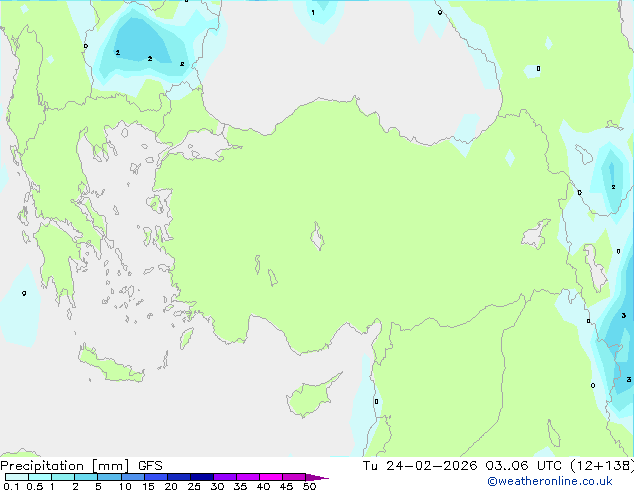634x490 pixels.
Task: Click the time text "03..06 UTC"
Action: click(523, 466)
